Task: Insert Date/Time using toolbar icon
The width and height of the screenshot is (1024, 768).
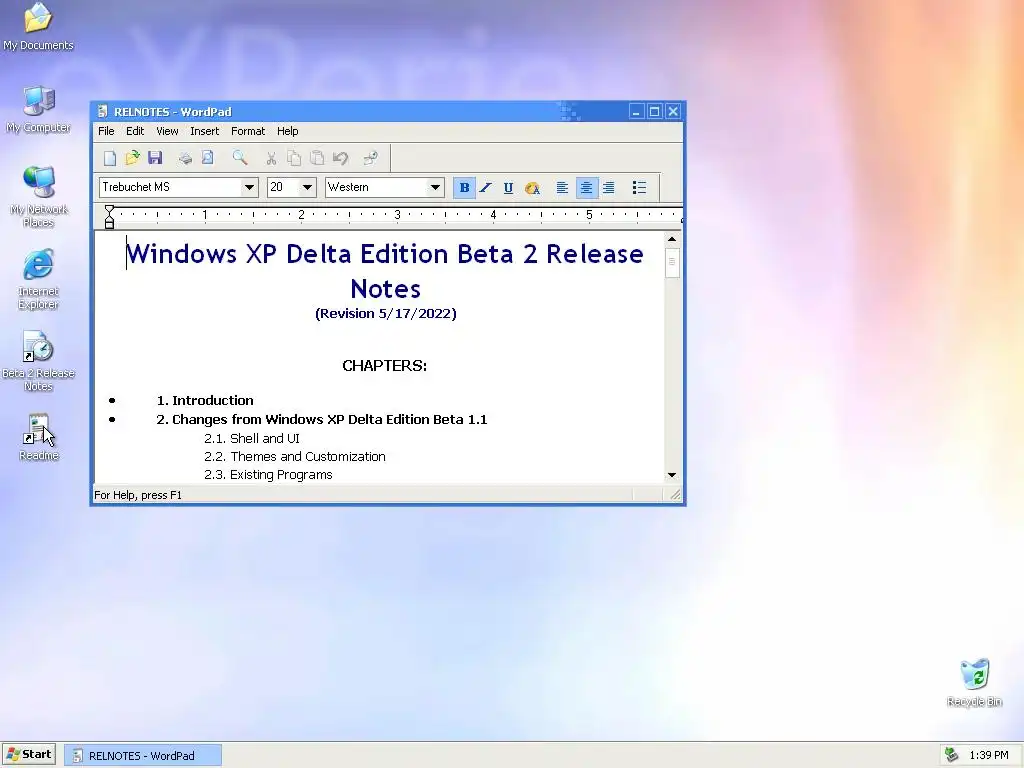Action: 371,158
